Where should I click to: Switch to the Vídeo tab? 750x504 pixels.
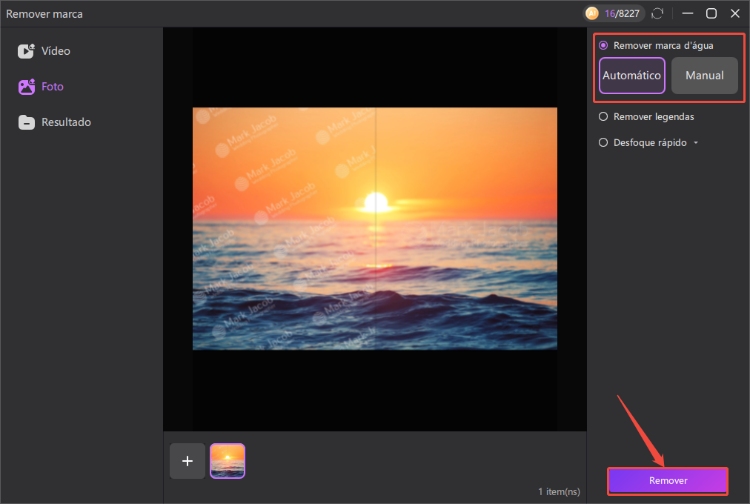point(56,51)
